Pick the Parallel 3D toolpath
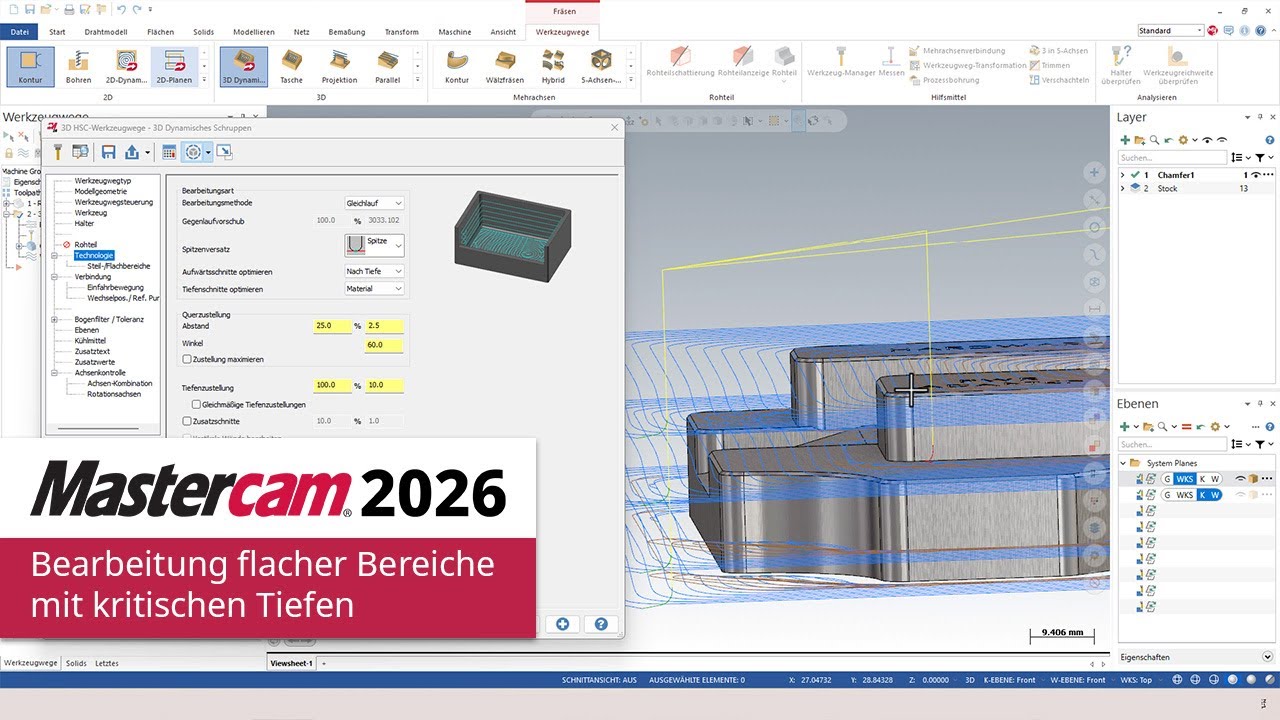 click(x=387, y=66)
